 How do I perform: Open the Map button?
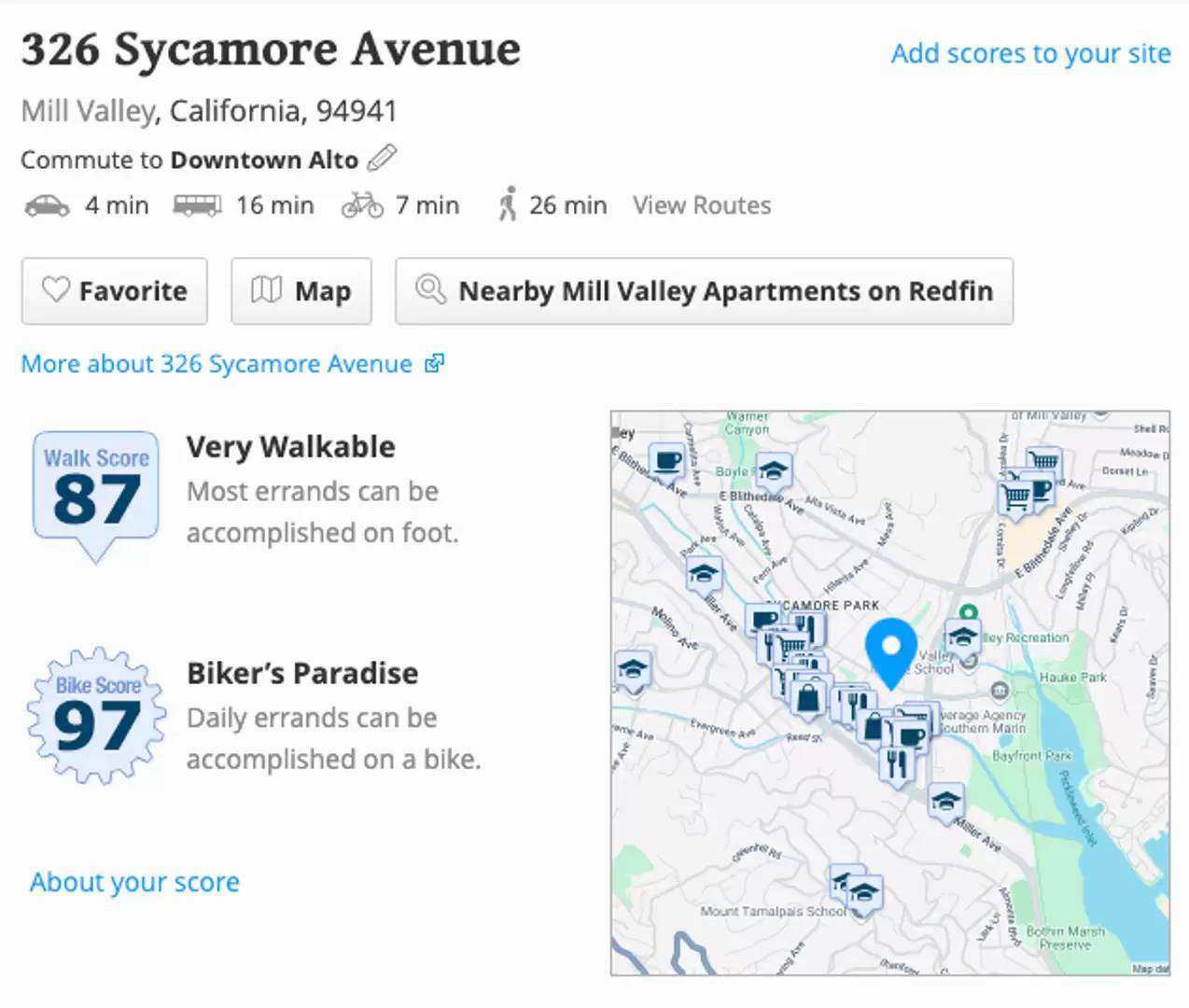(301, 291)
